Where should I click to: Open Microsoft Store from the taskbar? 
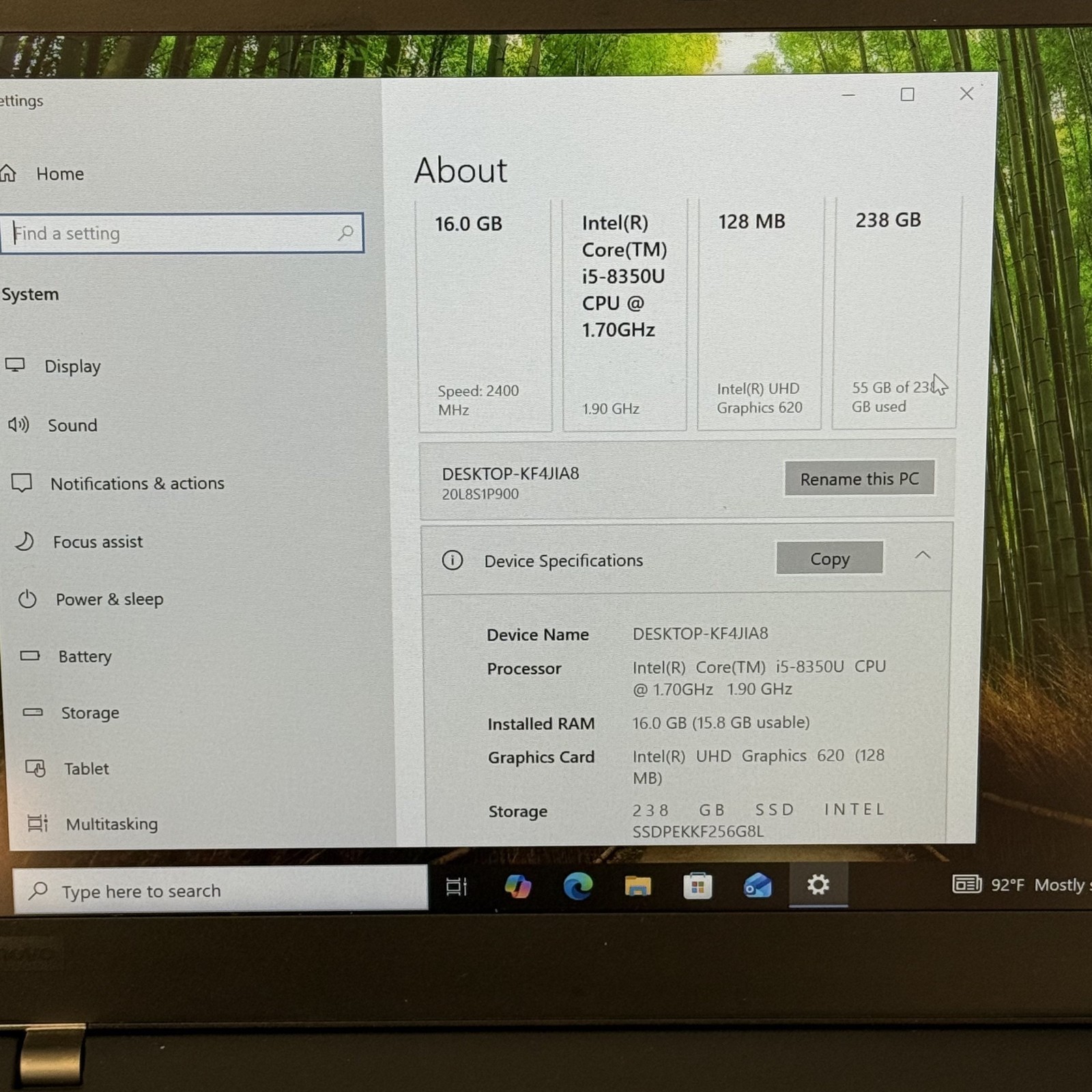(x=698, y=886)
